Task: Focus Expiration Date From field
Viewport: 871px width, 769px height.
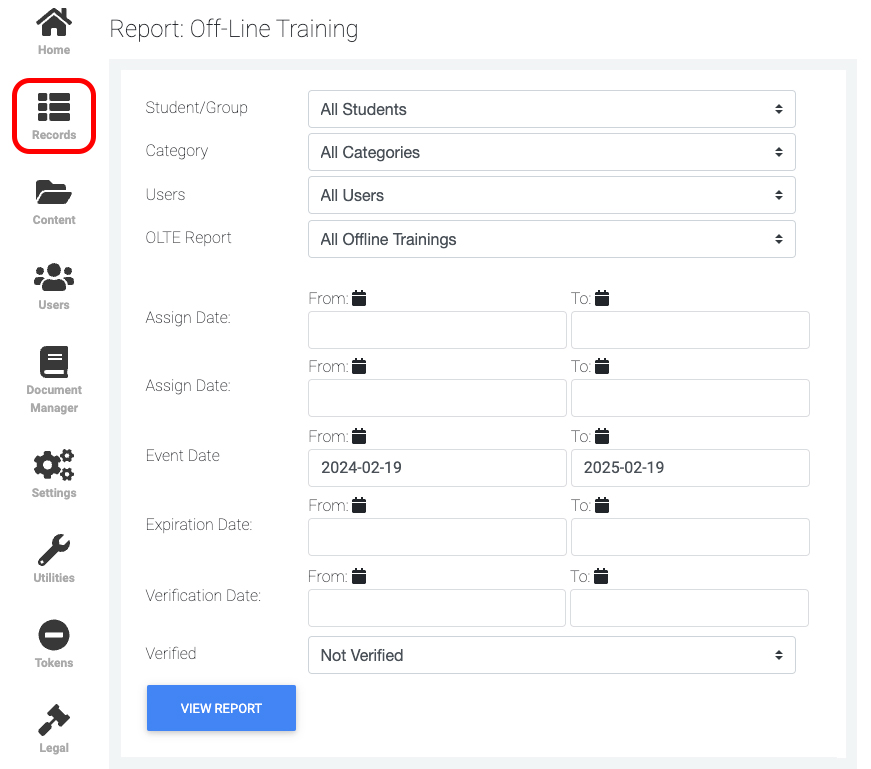Action: tap(437, 537)
